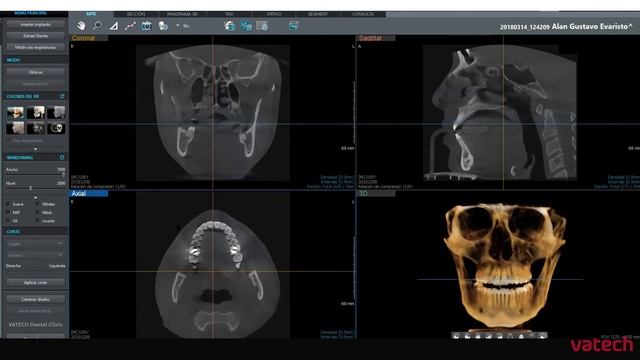
Task: Reset Colores del VR with refresh icon
Action: click(62, 96)
